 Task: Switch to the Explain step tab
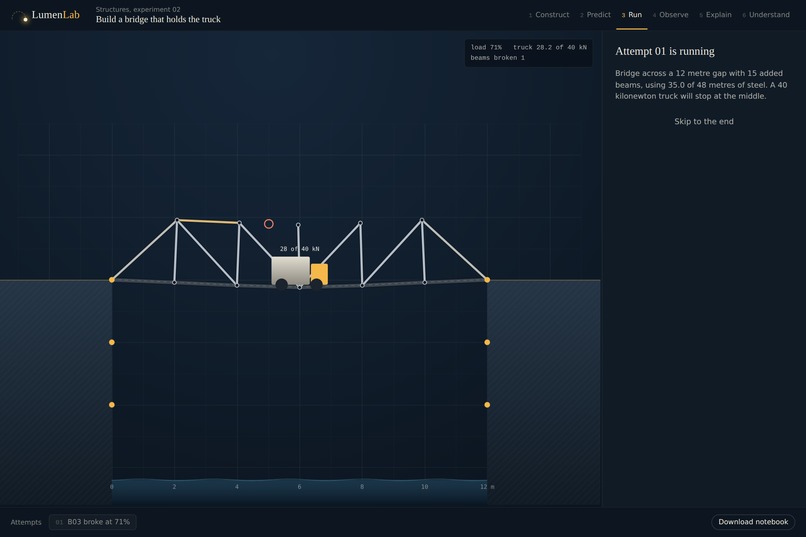[x=715, y=15]
